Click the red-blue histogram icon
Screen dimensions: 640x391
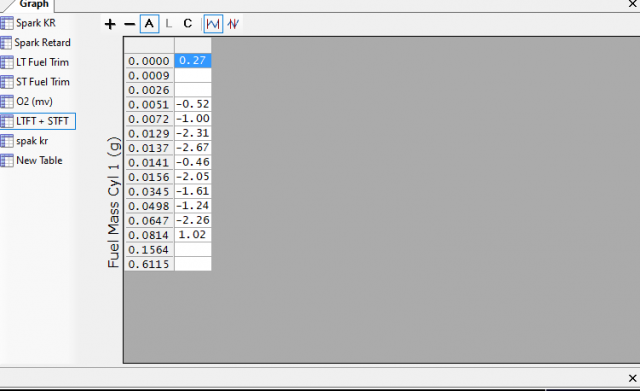point(233,24)
